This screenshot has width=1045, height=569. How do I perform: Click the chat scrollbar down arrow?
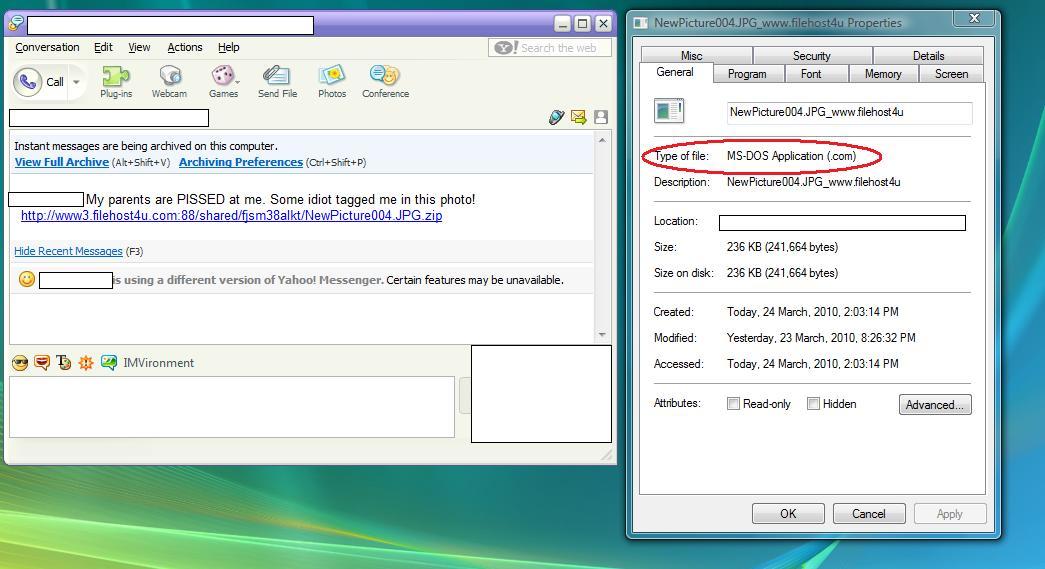point(602,335)
